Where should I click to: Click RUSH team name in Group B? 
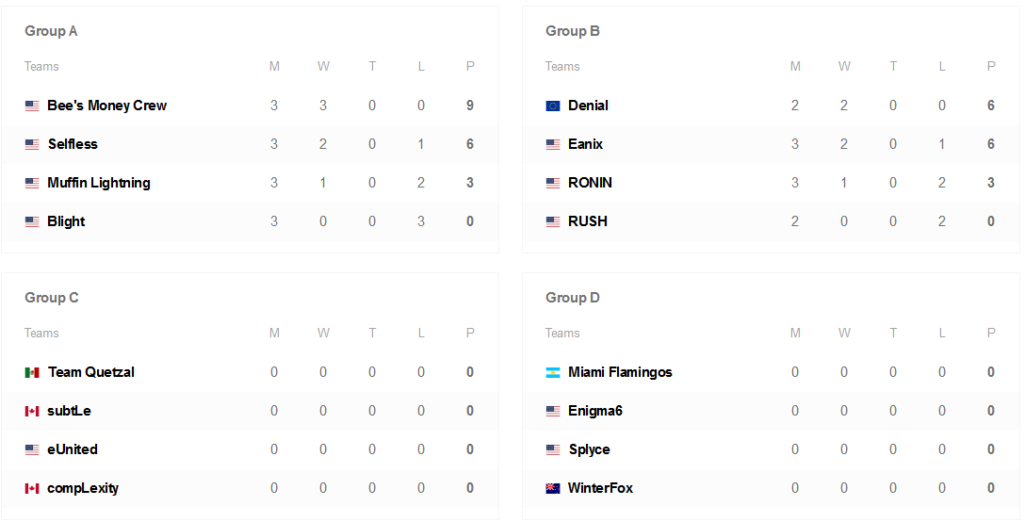point(587,222)
